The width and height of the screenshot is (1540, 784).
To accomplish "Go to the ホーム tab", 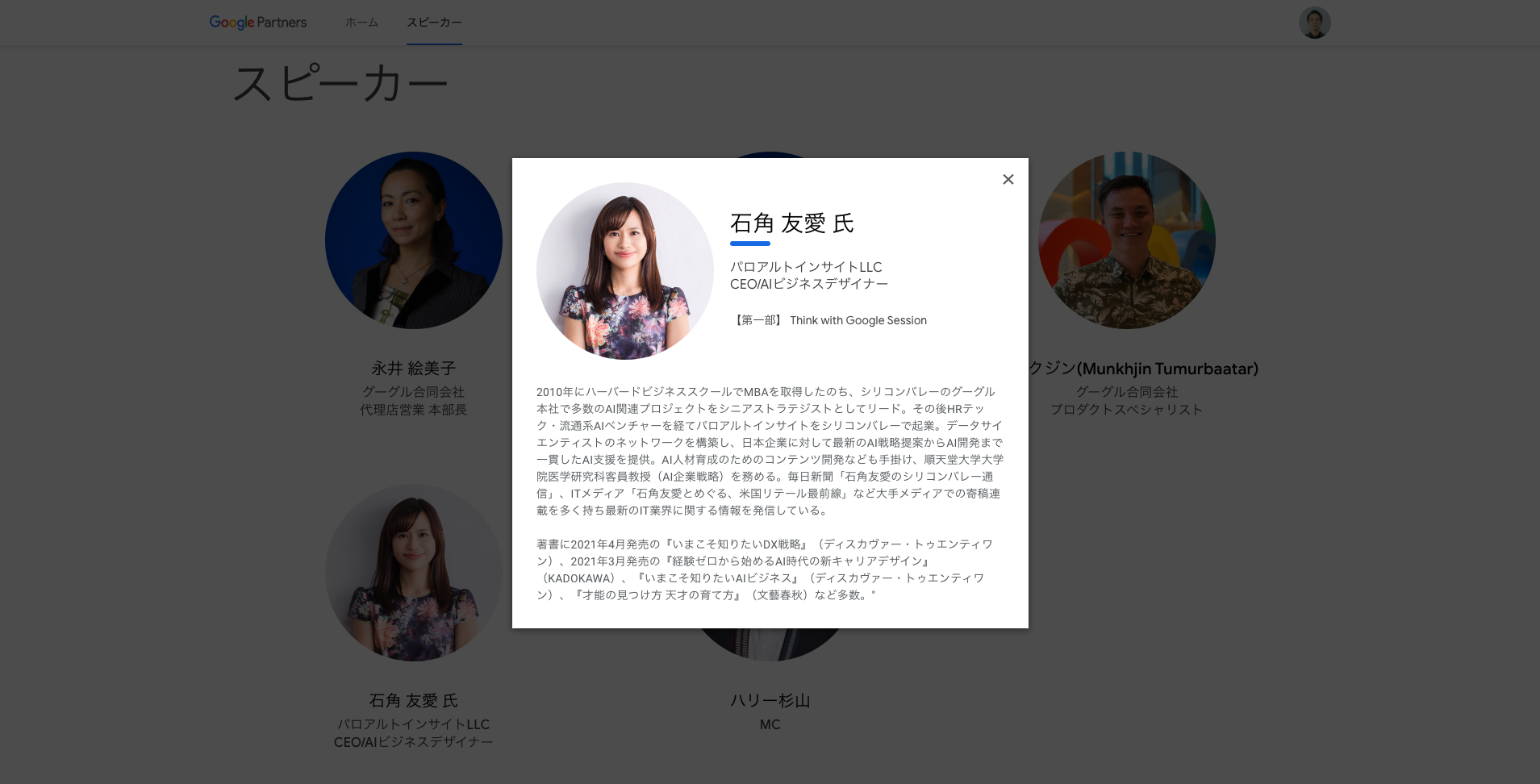I will tap(361, 23).
